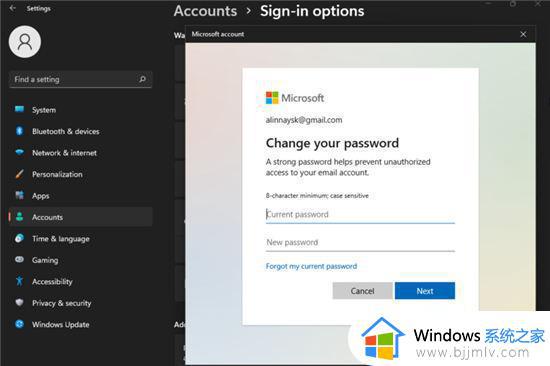550x366 pixels.
Task: Focus the Find a setting search box
Action: 81,79
